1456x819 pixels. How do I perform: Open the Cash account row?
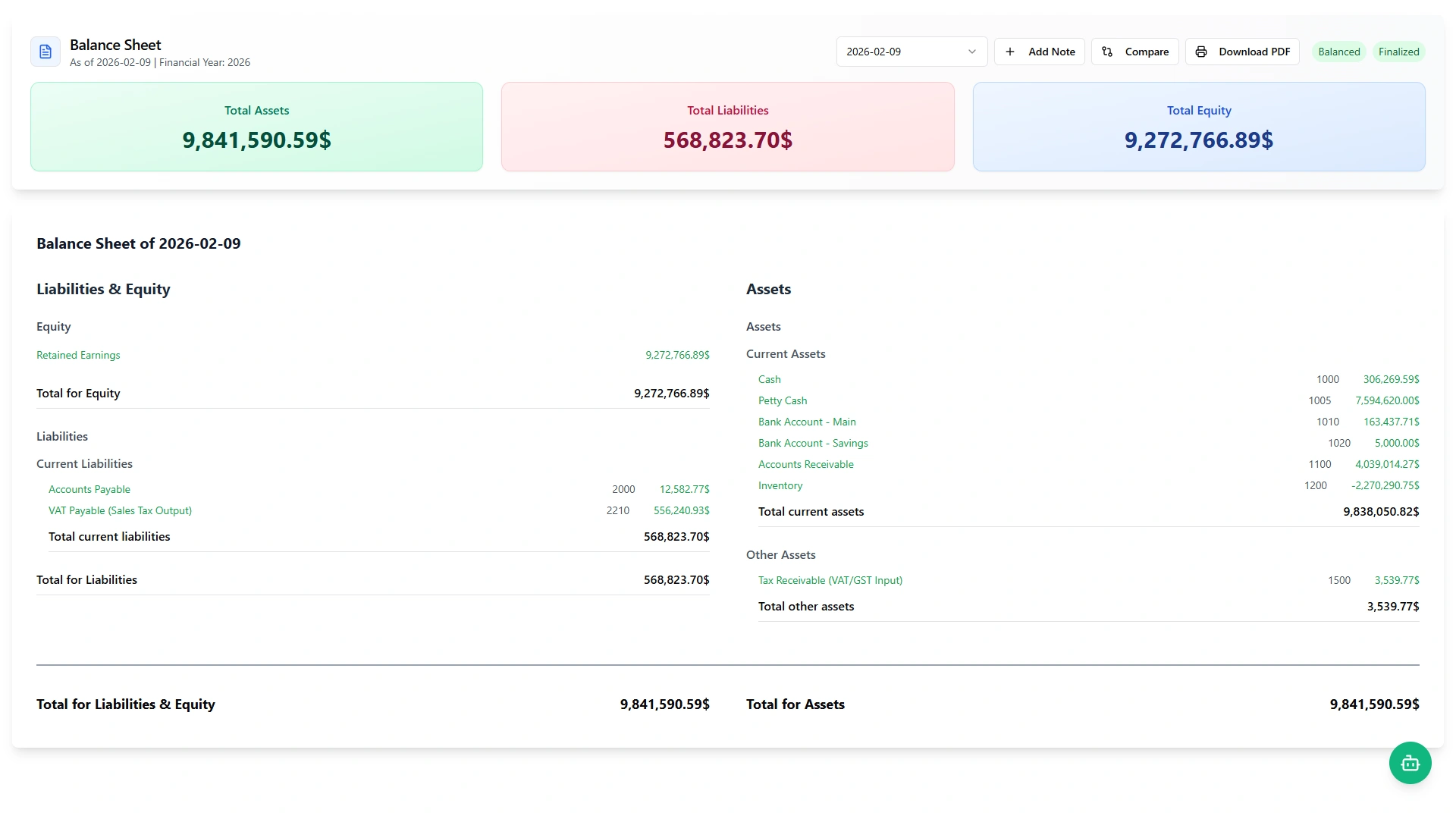point(1088,379)
